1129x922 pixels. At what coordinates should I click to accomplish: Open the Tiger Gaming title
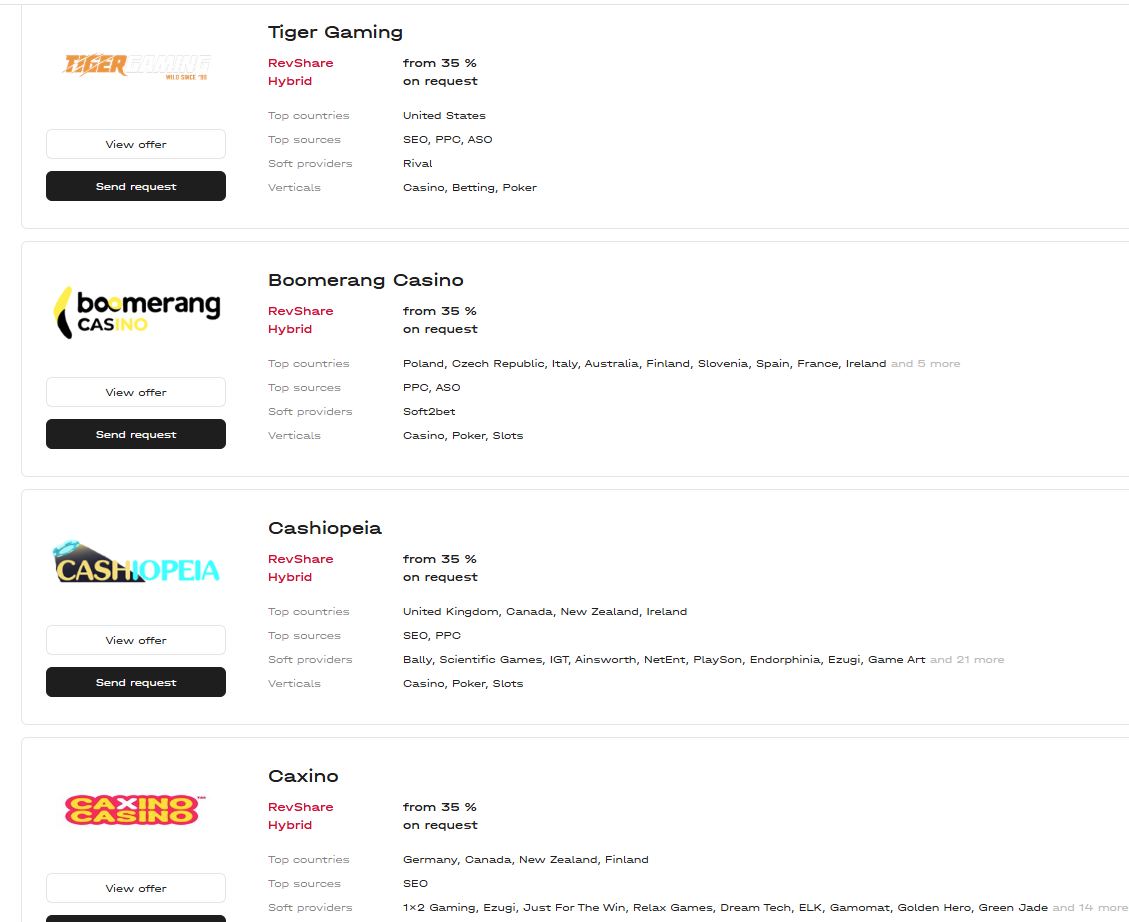pyautogui.click(x=335, y=32)
